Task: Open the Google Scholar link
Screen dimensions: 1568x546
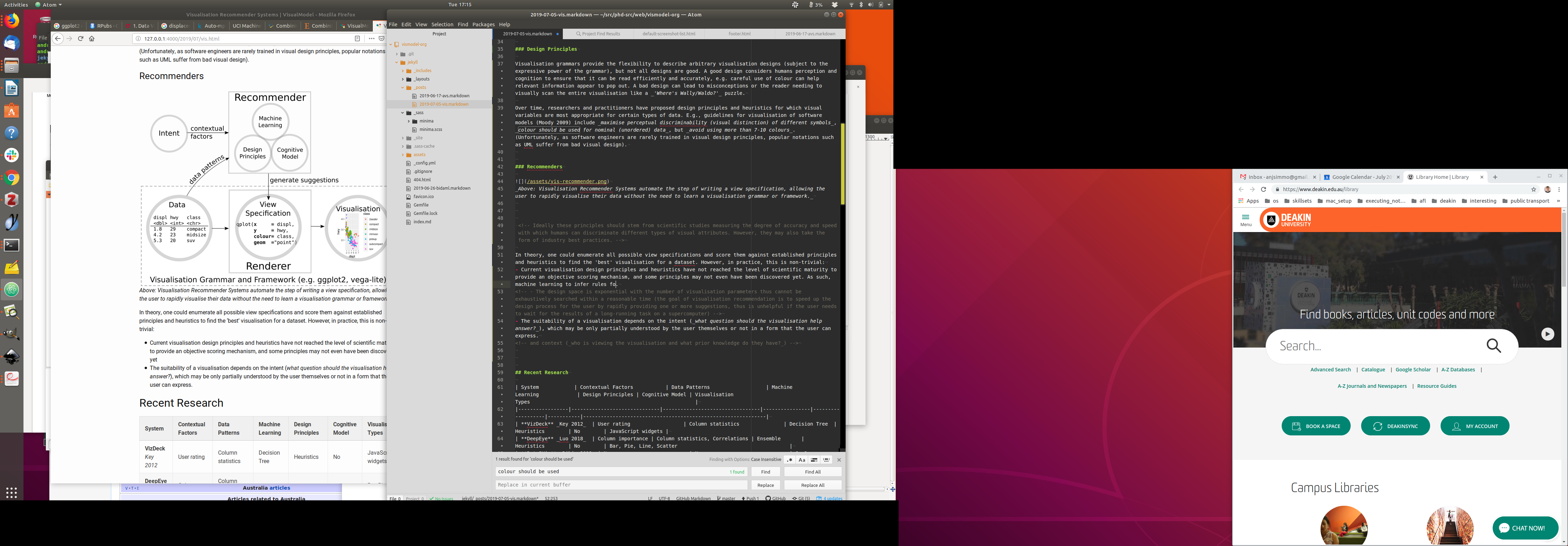Action: [x=1413, y=370]
